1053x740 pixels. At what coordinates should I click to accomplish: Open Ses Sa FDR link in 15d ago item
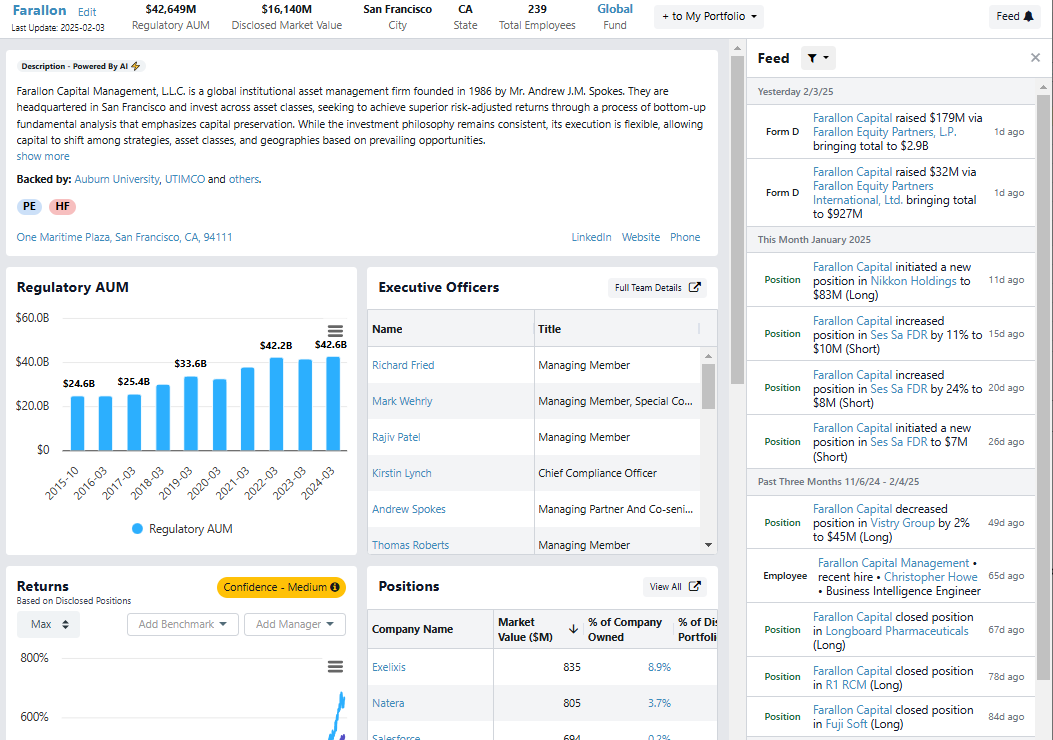pos(899,335)
